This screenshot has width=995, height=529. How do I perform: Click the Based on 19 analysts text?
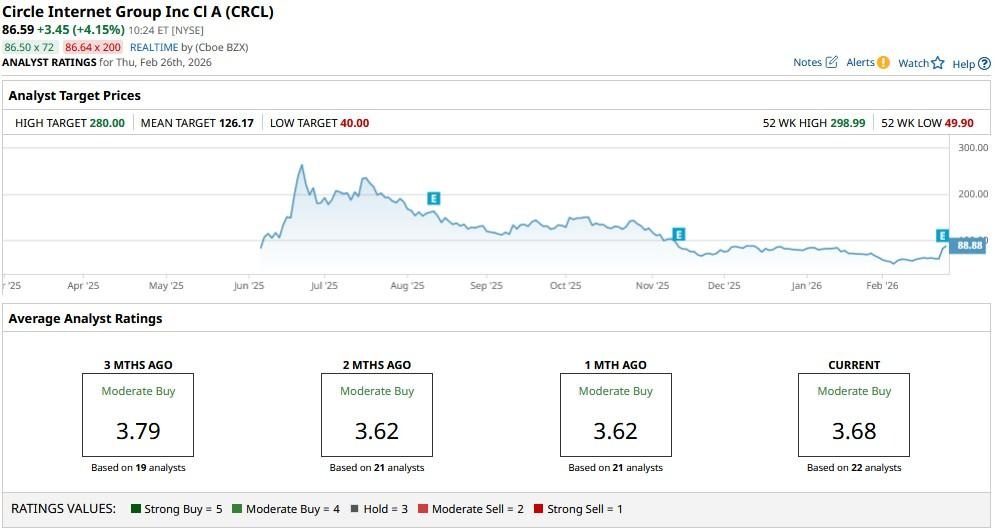click(x=138, y=467)
